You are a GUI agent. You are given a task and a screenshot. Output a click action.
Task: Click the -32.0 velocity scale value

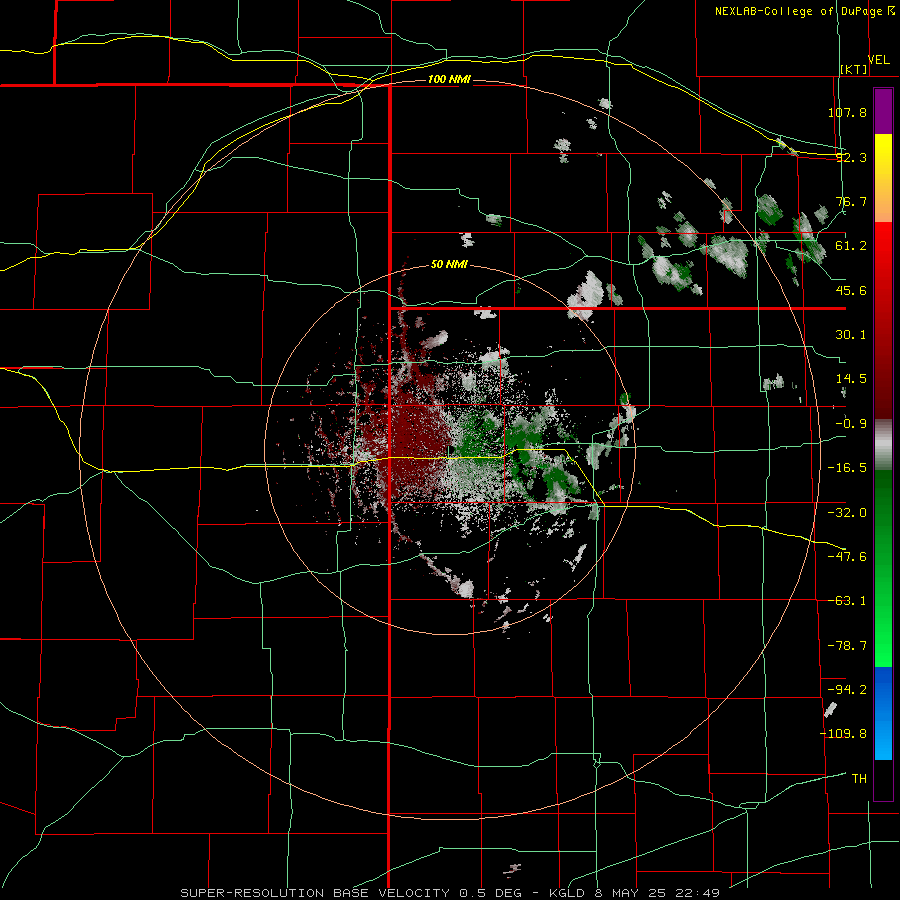[847, 513]
